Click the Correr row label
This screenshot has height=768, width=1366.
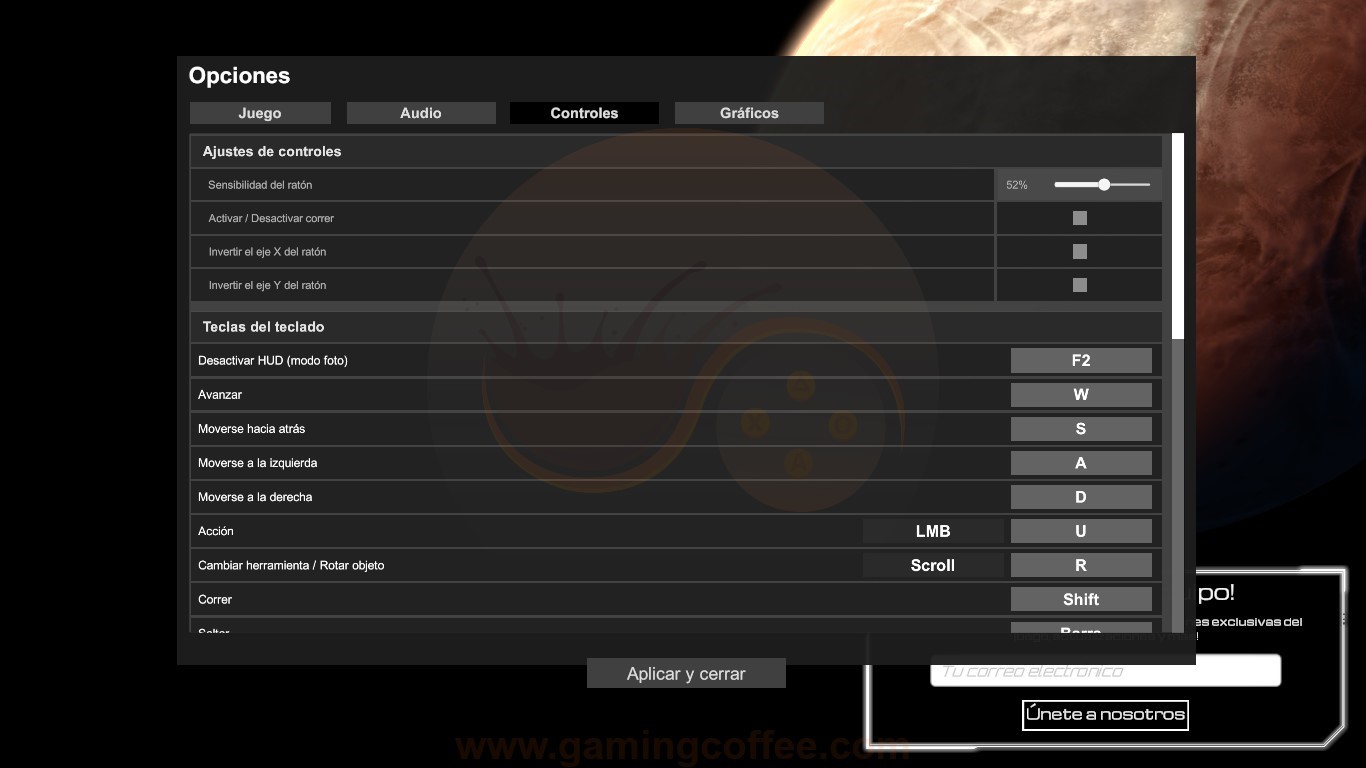tap(215, 599)
